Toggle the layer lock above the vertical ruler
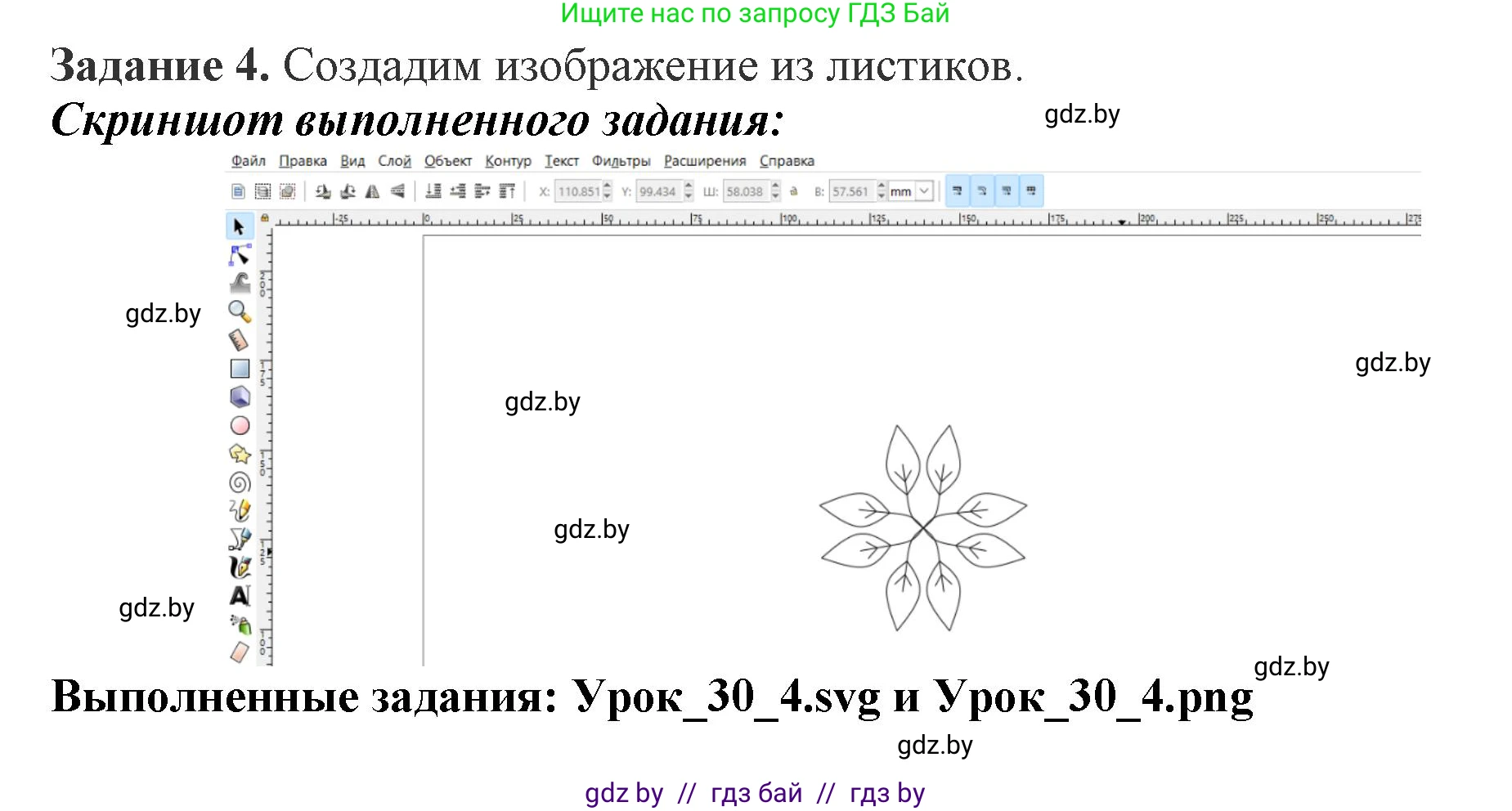1512x811 pixels. pos(263,219)
